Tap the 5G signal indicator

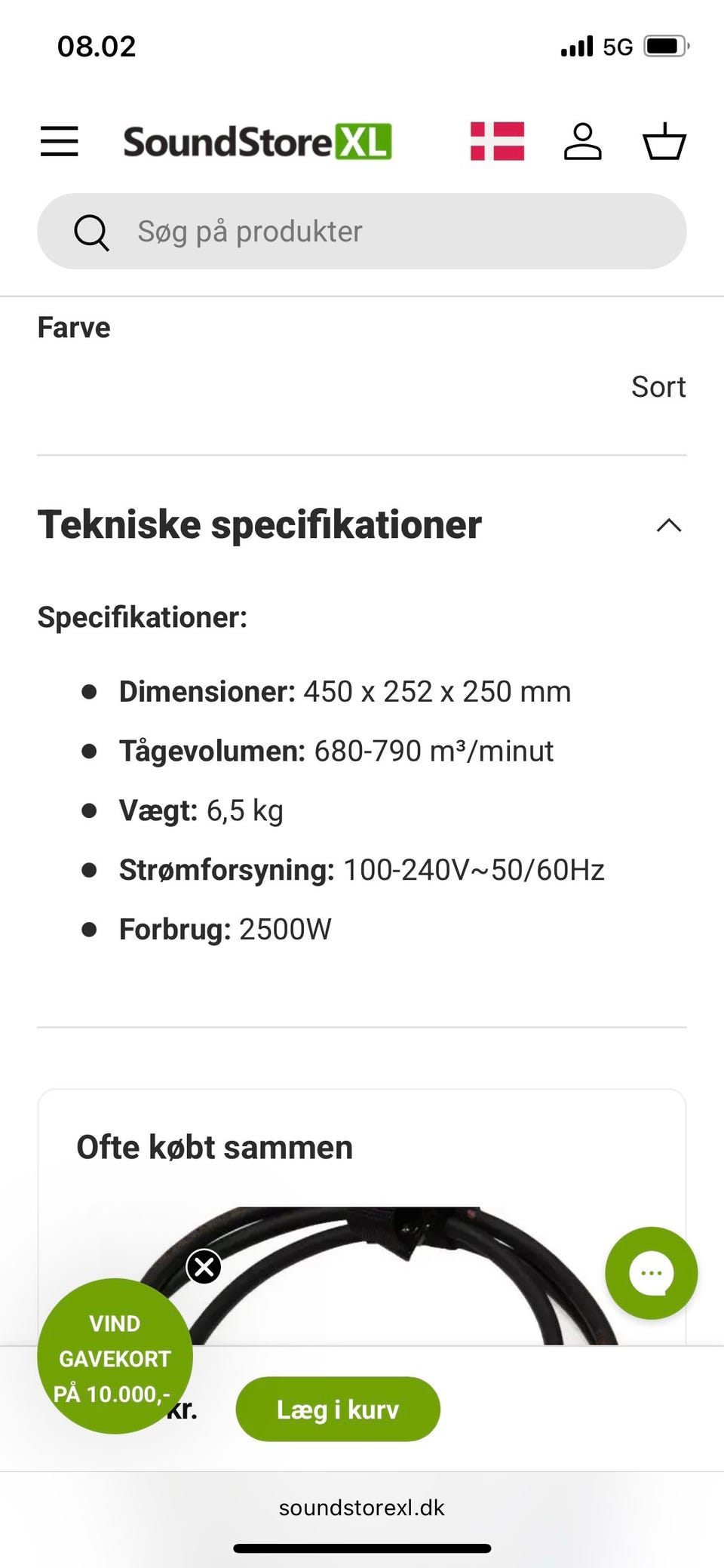tap(618, 47)
